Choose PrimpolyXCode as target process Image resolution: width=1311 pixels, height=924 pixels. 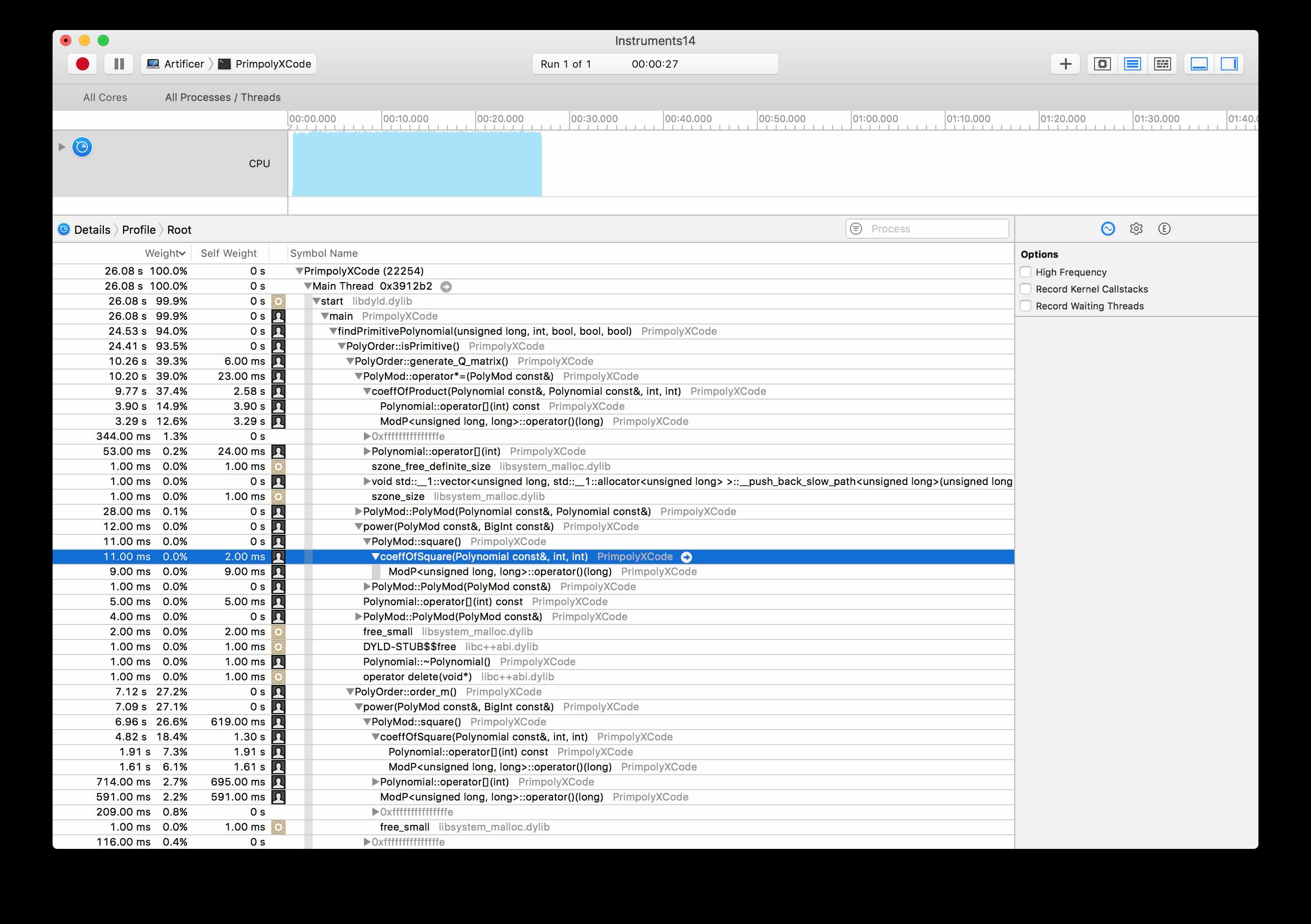pyautogui.click(x=265, y=64)
